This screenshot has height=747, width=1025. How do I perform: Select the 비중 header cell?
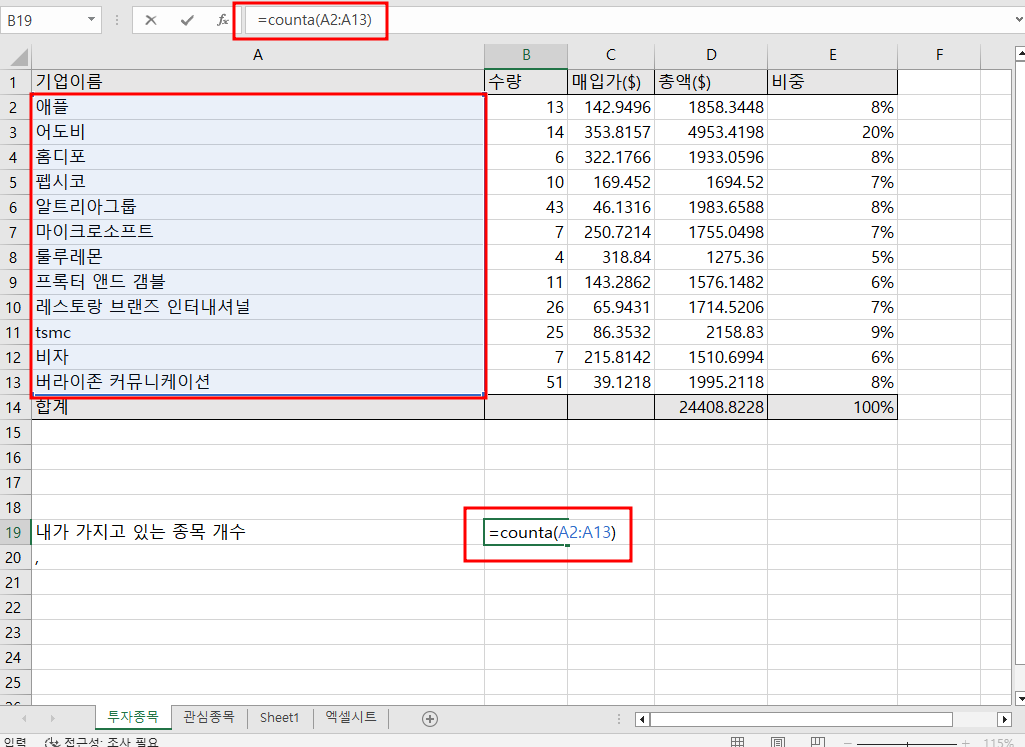click(x=832, y=82)
